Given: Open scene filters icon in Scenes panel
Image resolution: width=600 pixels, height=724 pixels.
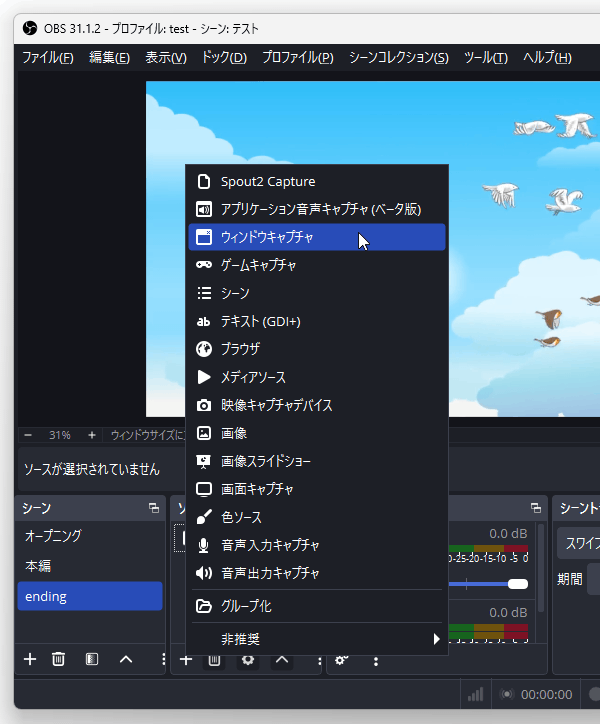Looking at the screenshot, I should coord(92,659).
